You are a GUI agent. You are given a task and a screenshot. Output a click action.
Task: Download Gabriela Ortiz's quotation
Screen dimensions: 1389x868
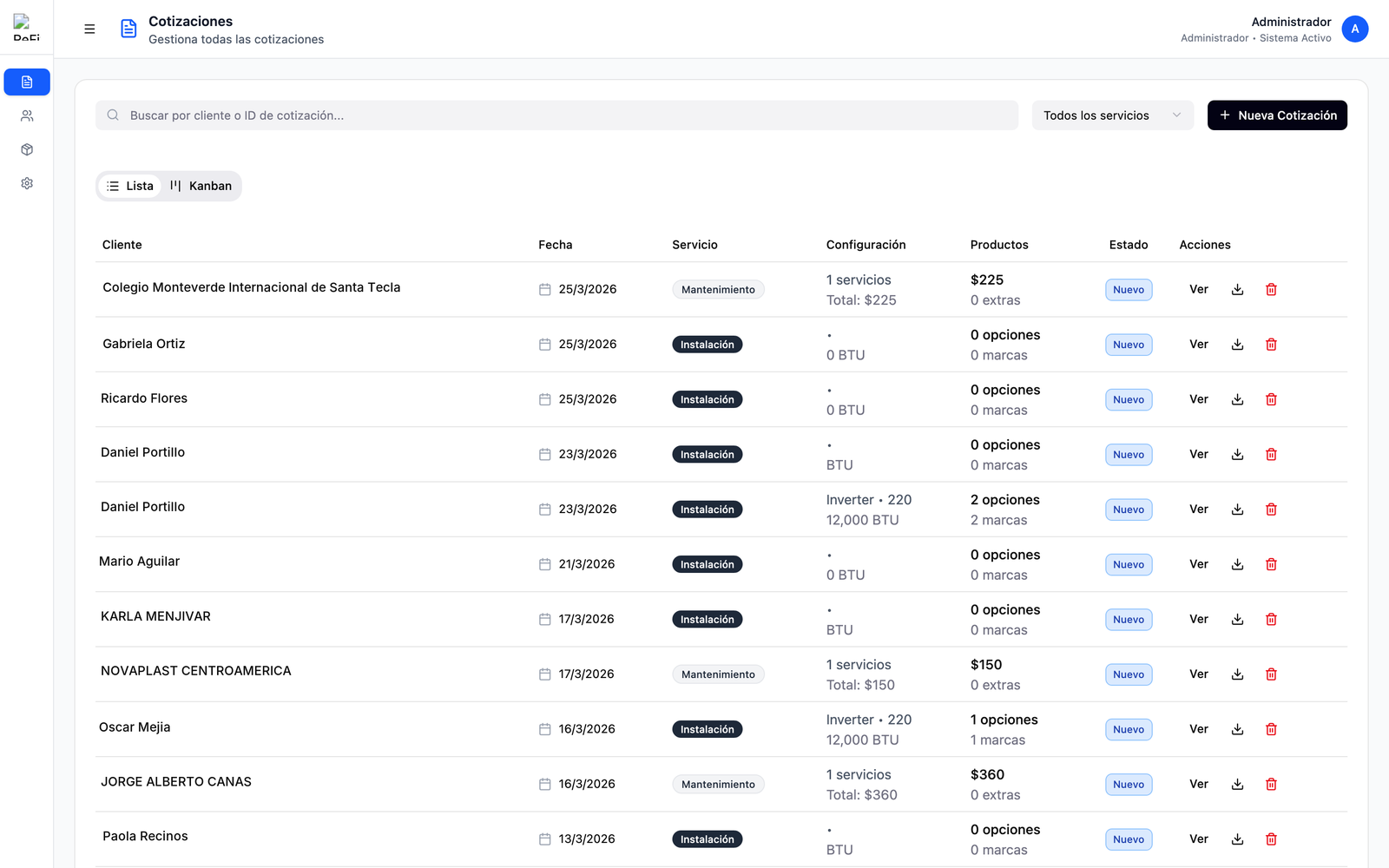pyautogui.click(x=1238, y=345)
